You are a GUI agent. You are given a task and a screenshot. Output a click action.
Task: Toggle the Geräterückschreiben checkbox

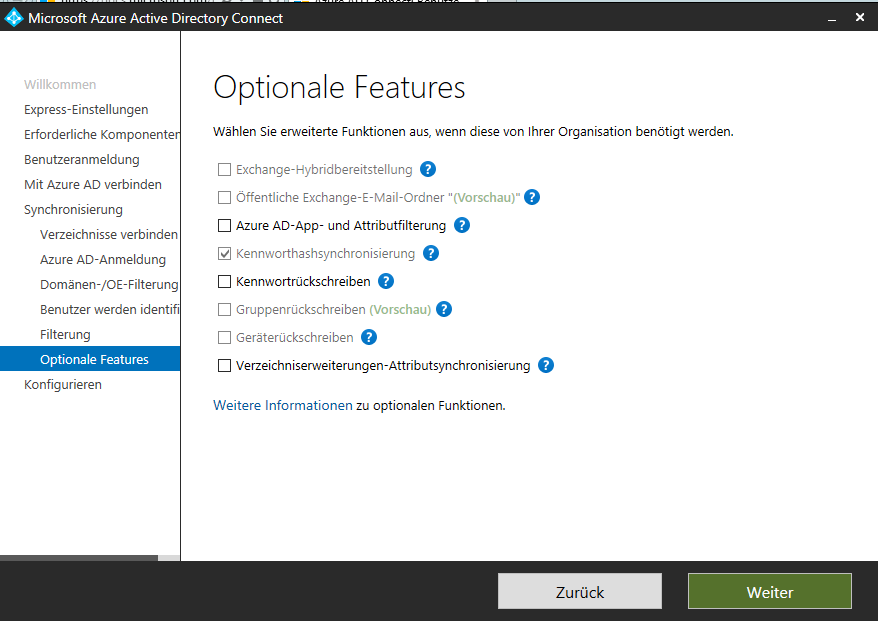point(224,337)
